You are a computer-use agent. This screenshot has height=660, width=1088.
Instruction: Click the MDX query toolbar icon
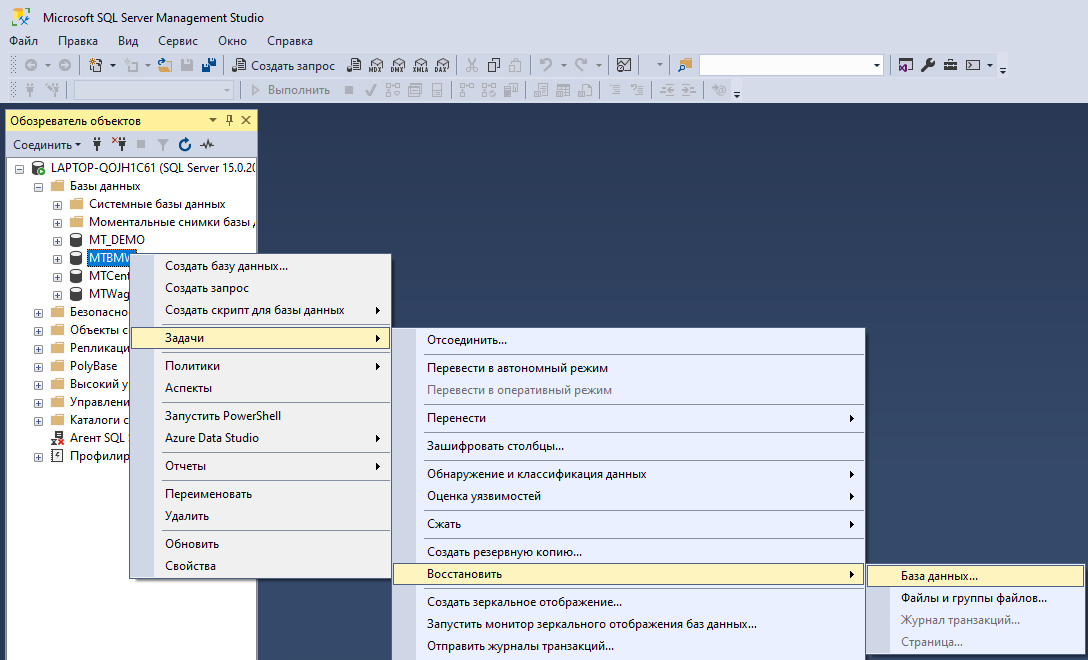point(376,66)
